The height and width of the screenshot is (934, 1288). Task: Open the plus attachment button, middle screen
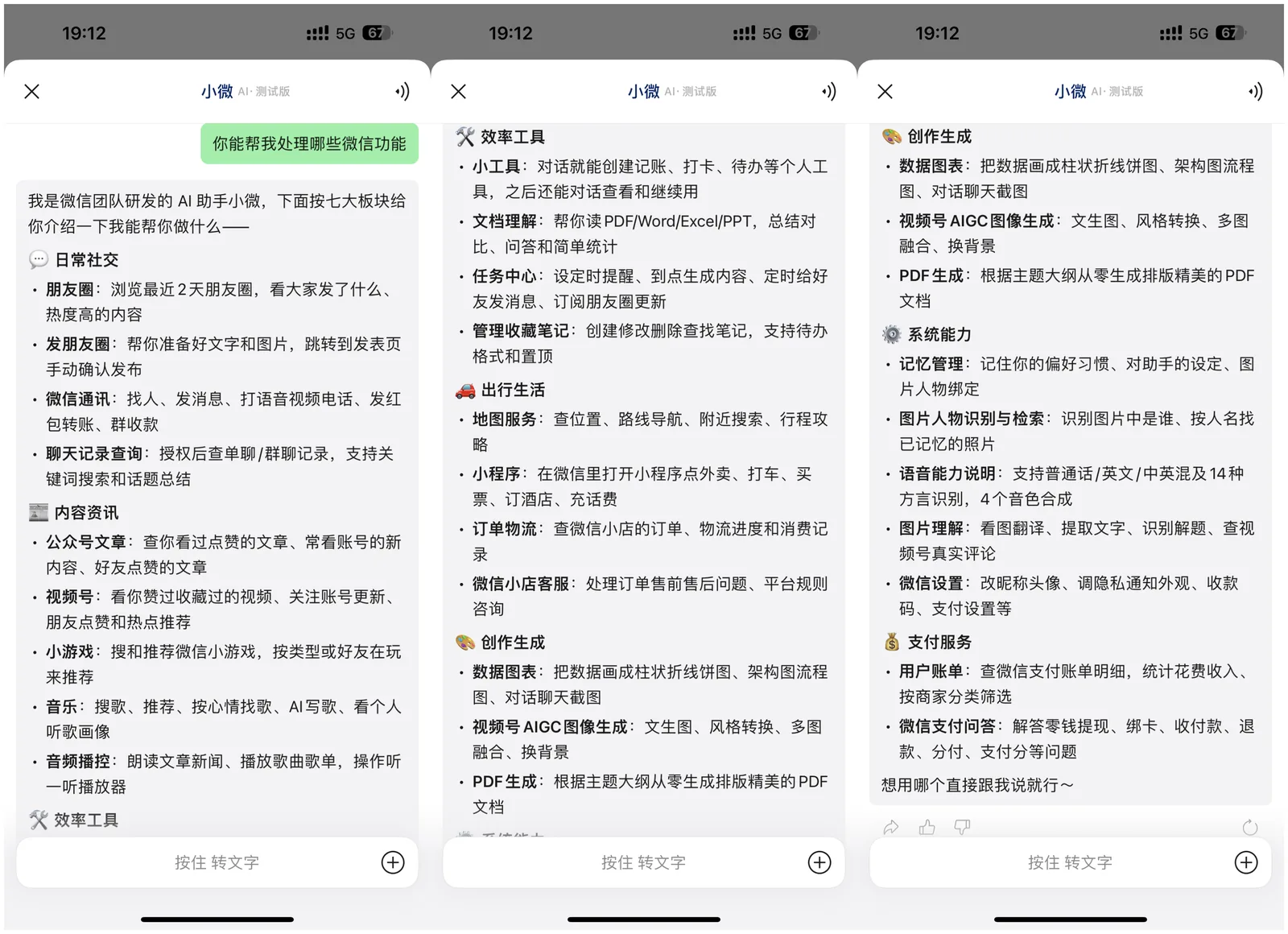click(x=819, y=862)
